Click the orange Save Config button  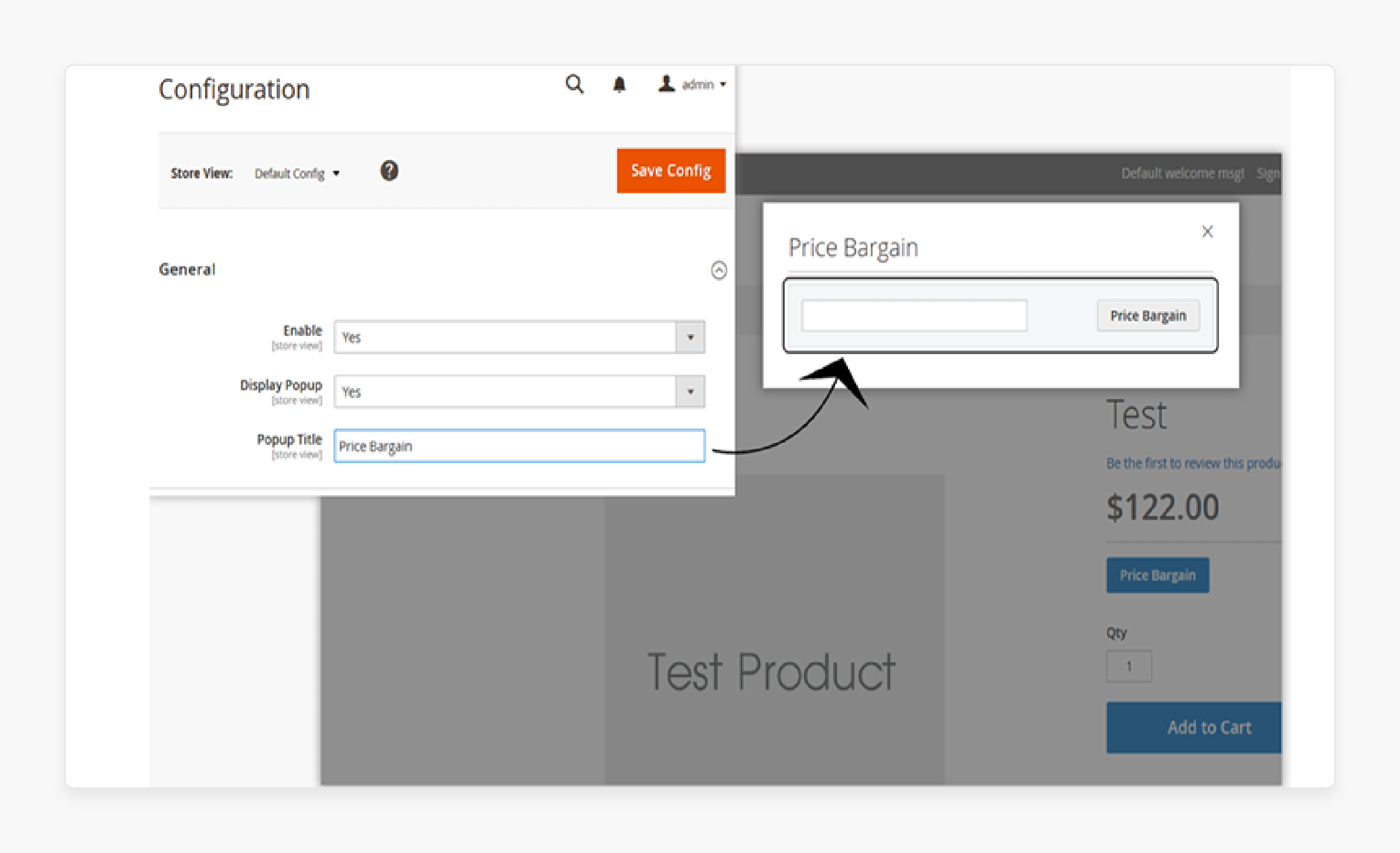tap(671, 171)
